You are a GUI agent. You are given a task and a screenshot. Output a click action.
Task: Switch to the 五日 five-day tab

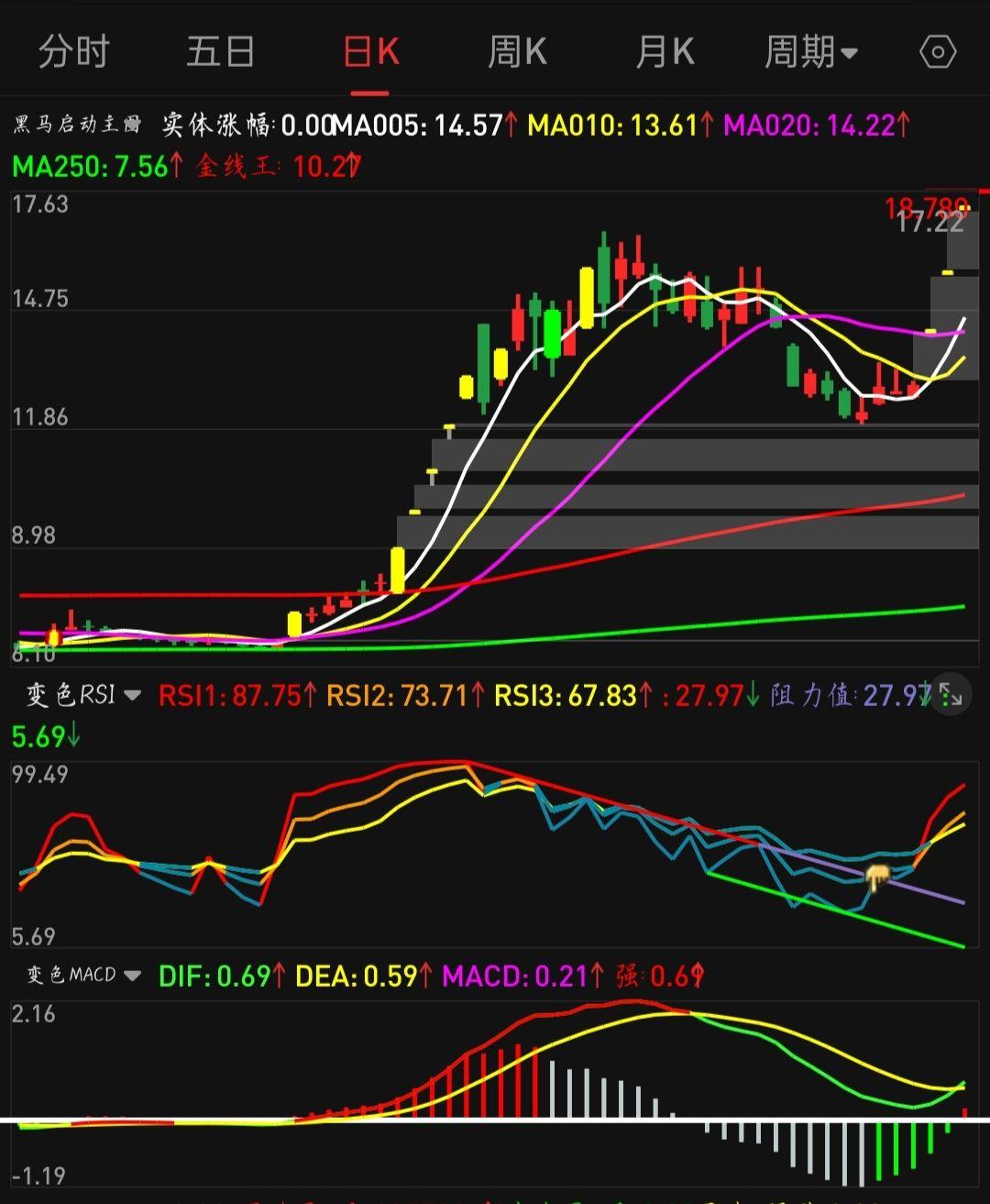[x=220, y=52]
